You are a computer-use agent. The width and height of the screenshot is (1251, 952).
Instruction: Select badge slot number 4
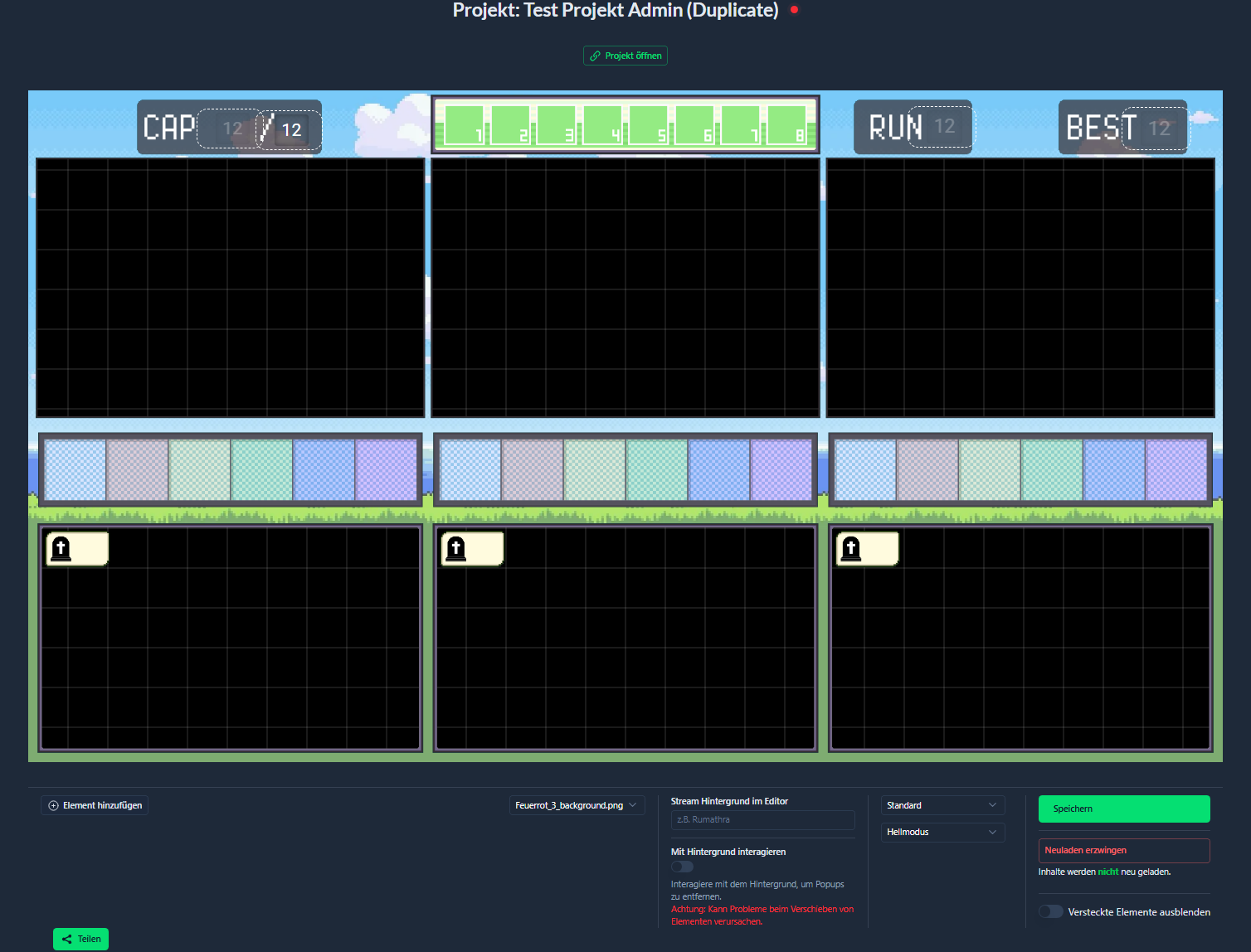coord(602,125)
